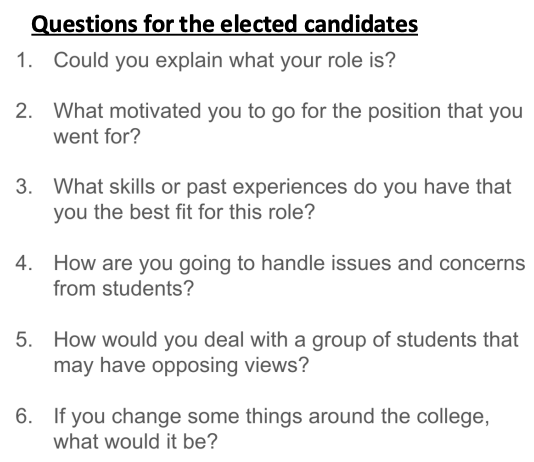Screen dimensions: 534x462
Task: Click the list number '1.'
Action: (24, 60)
